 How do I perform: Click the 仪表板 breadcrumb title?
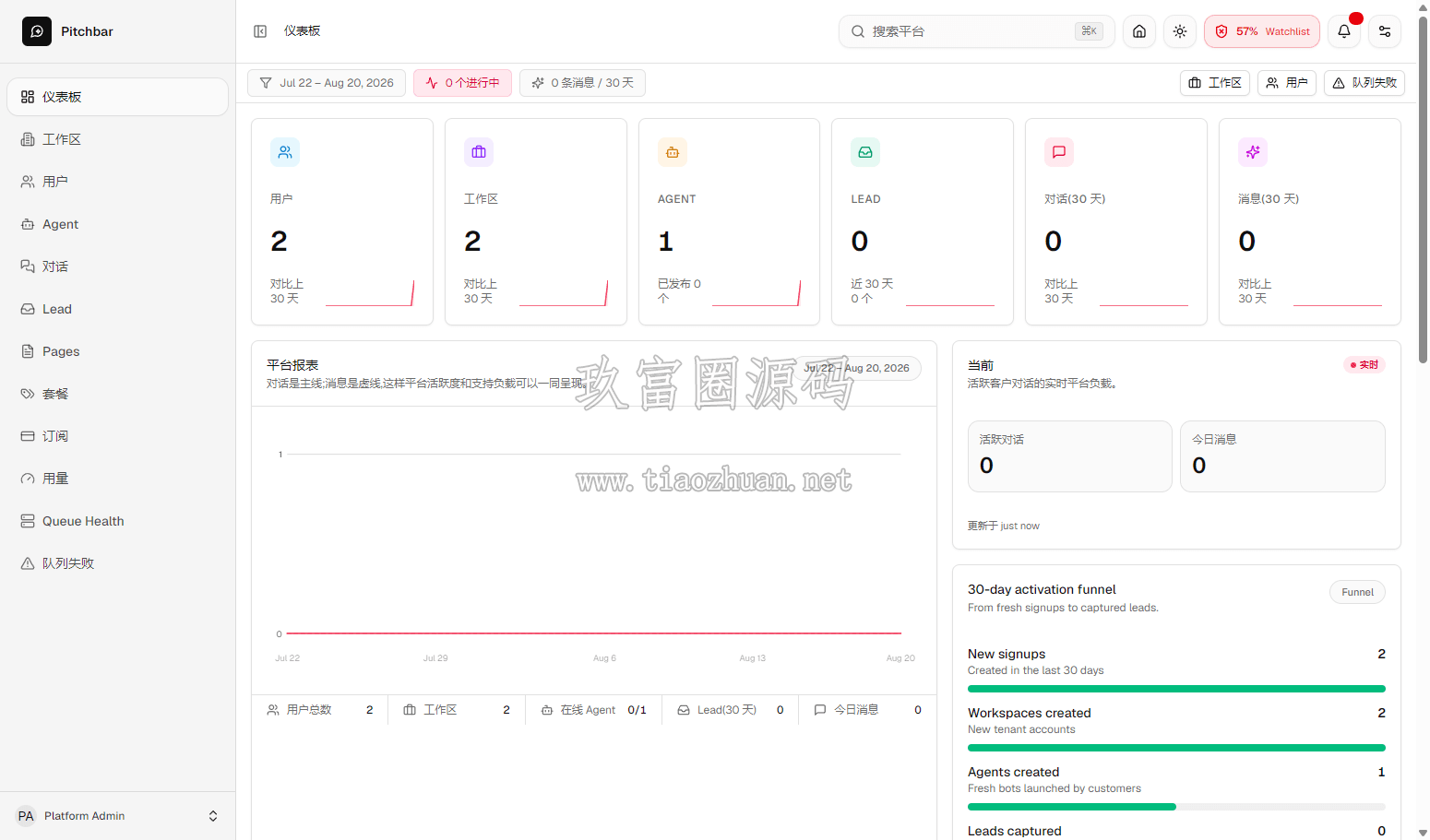tap(303, 31)
